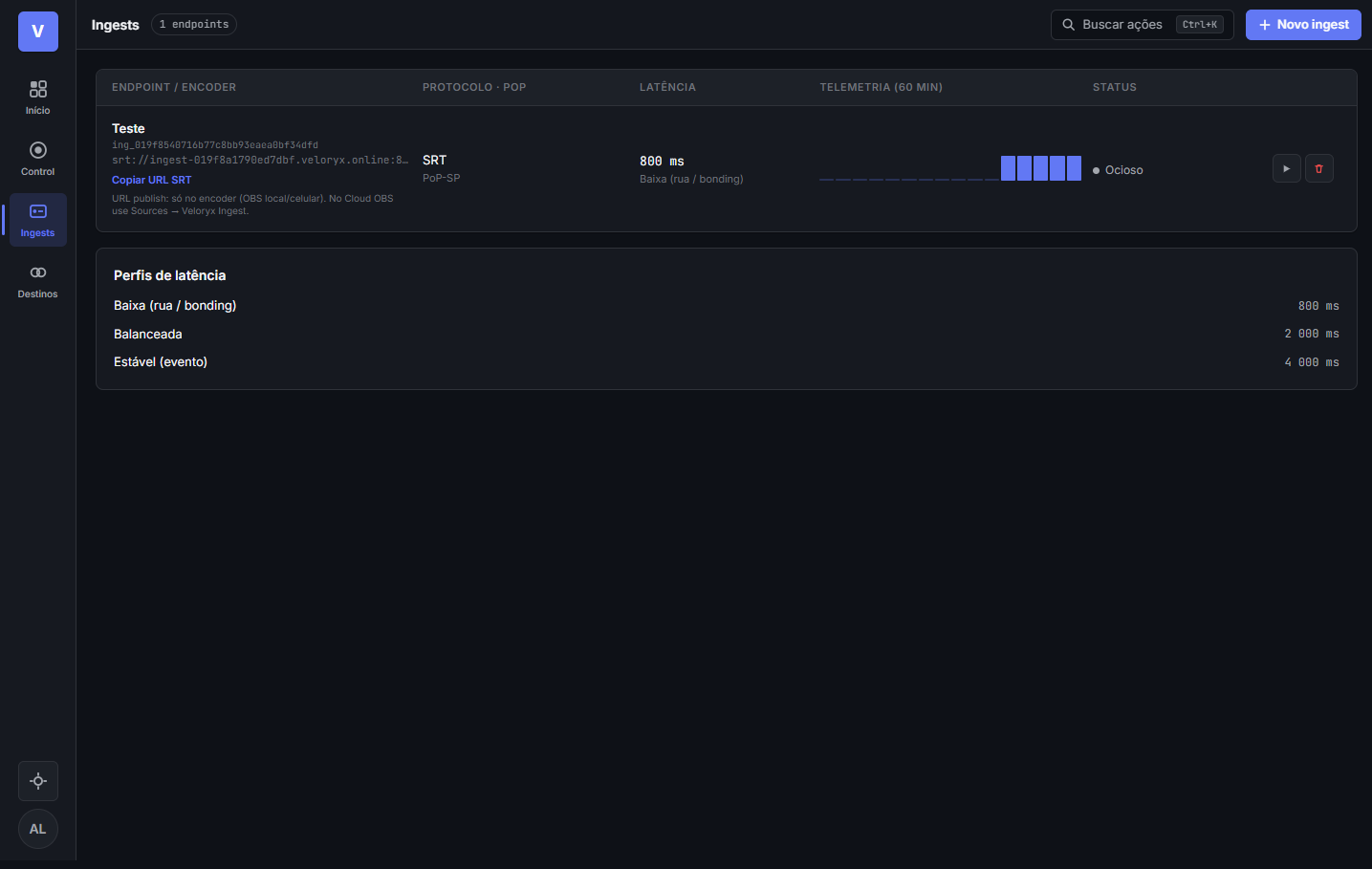Click the Perfis de latência heading
Image resolution: width=1372 pixels, height=869 pixels.
pos(170,275)
